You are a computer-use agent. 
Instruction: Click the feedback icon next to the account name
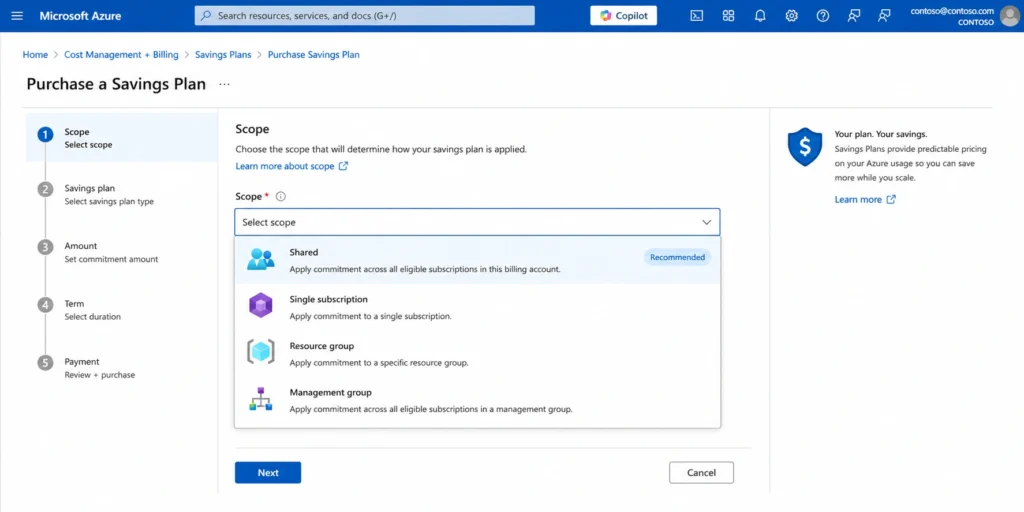(884, 16)
